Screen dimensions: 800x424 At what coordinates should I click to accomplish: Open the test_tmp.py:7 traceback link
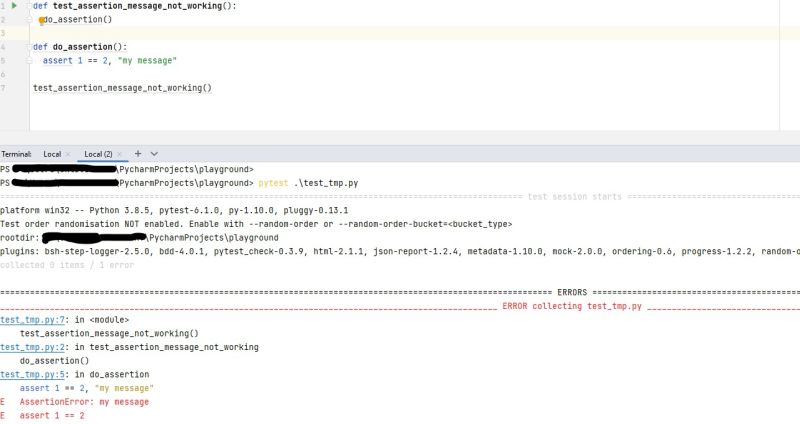click(x=33, y=320)
